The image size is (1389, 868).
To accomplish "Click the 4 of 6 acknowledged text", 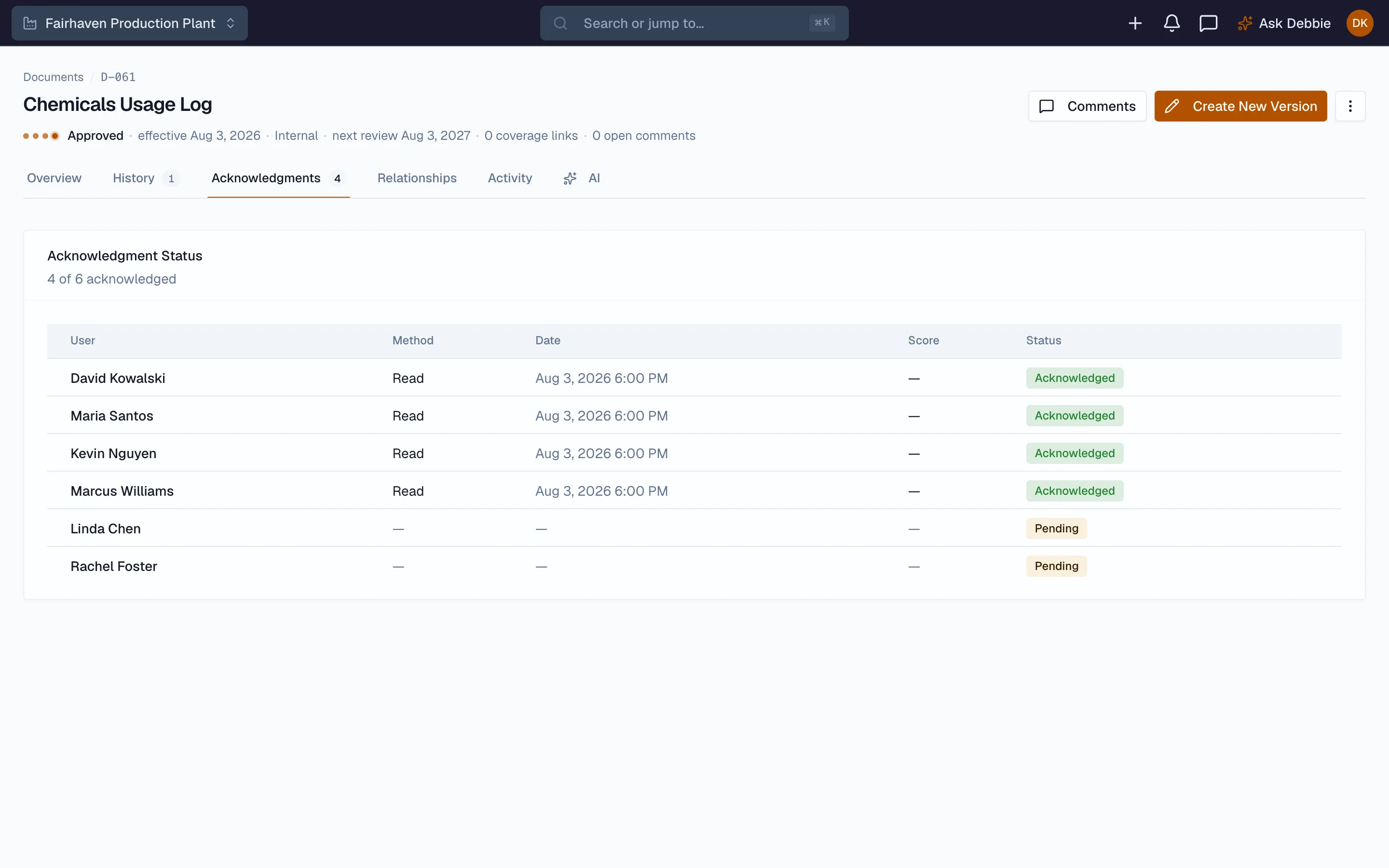I will pyautogui.click(x=111, y=279).
